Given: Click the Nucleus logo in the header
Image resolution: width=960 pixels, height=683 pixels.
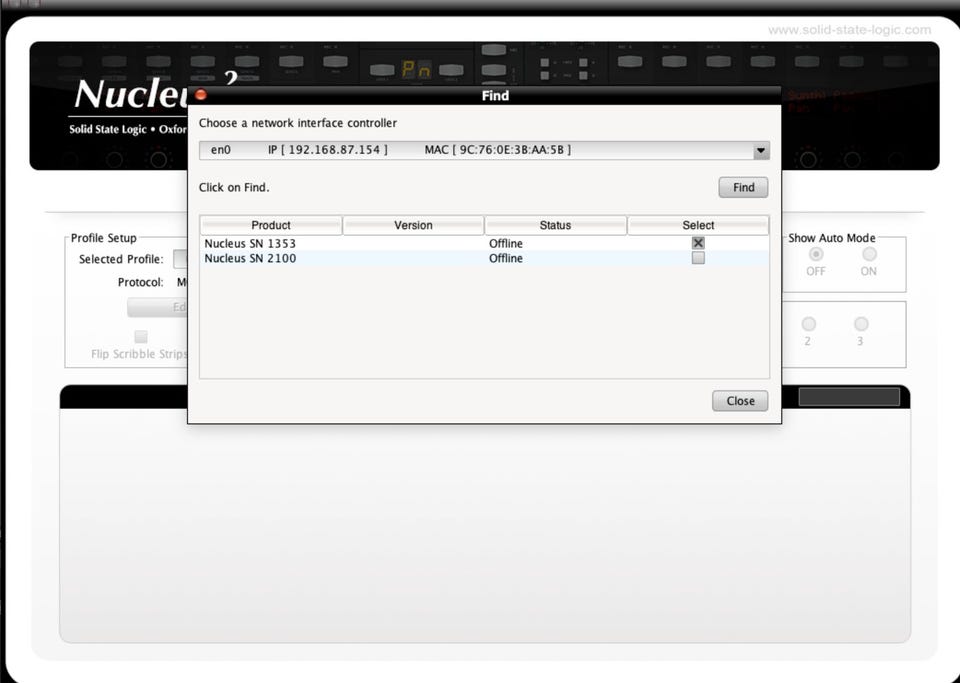Looking at the screenshot, I should (131, 94).
